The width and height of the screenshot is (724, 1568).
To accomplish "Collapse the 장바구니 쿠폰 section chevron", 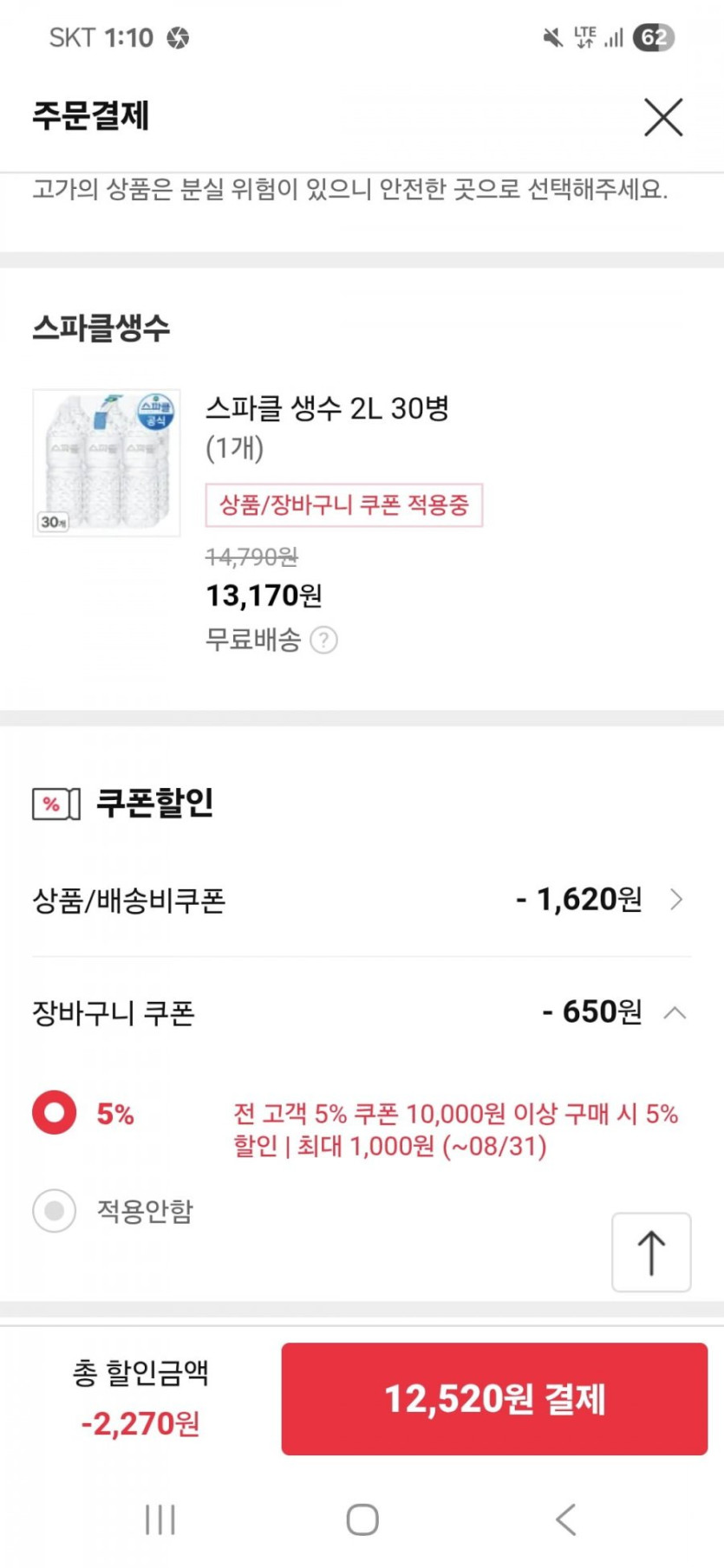I will (675, 1012).
